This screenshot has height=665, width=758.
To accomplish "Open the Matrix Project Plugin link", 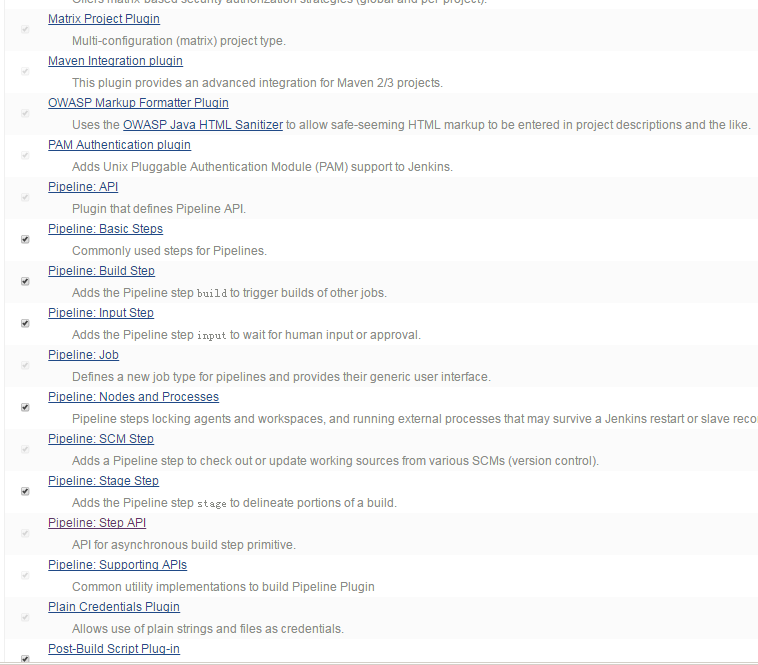I will tap(104, 19).
